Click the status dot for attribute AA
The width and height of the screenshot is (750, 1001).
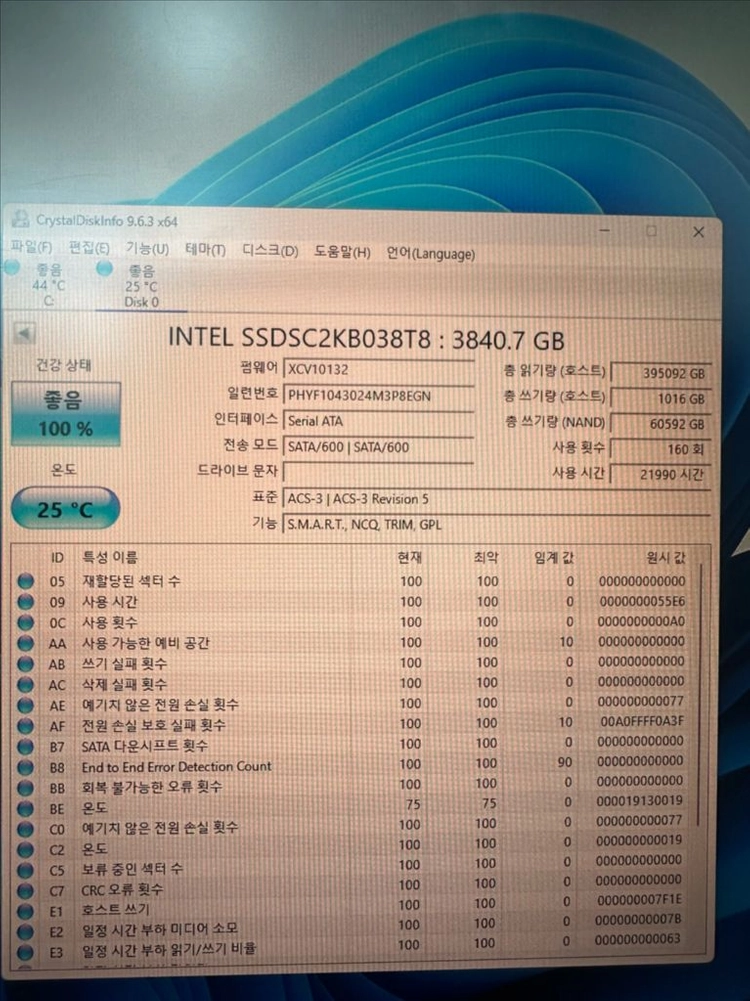(x=26, y=644)
